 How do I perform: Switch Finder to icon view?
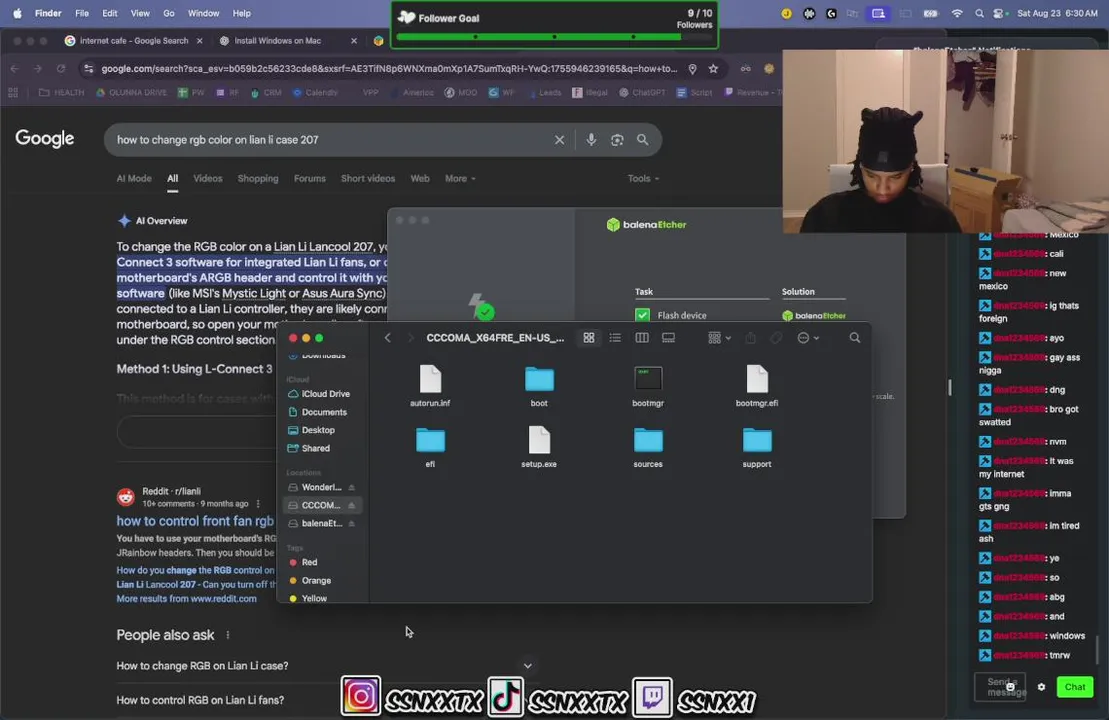[x=588, y=338]
